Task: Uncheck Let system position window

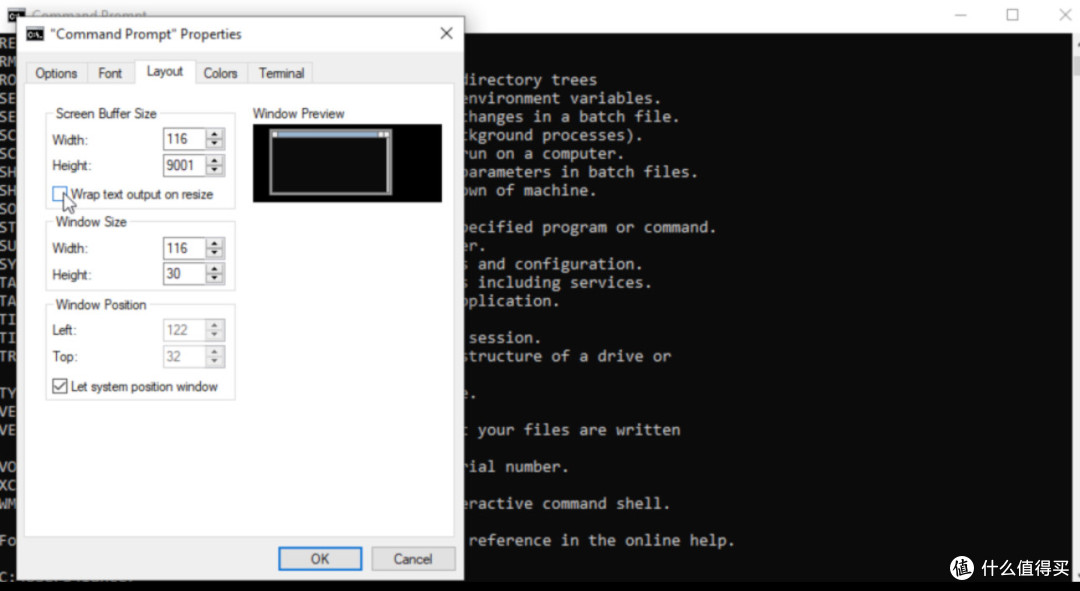Action: pos(60,386)
